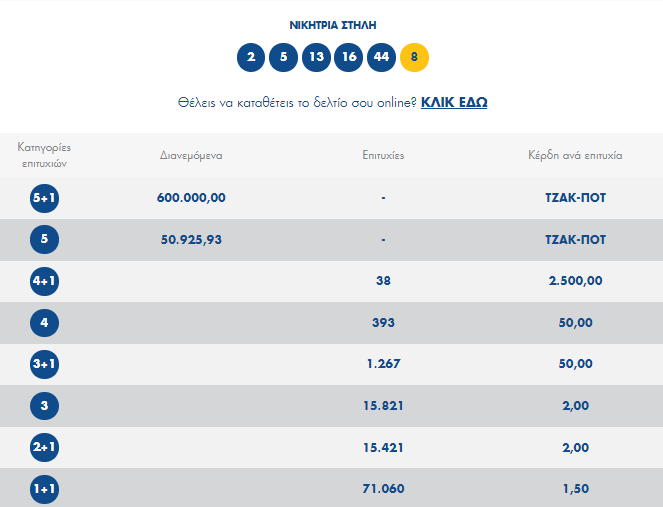The width and height of the screenshot is (663, 507).
Task: Click the 38 winners value
Action: click(383, 281)
